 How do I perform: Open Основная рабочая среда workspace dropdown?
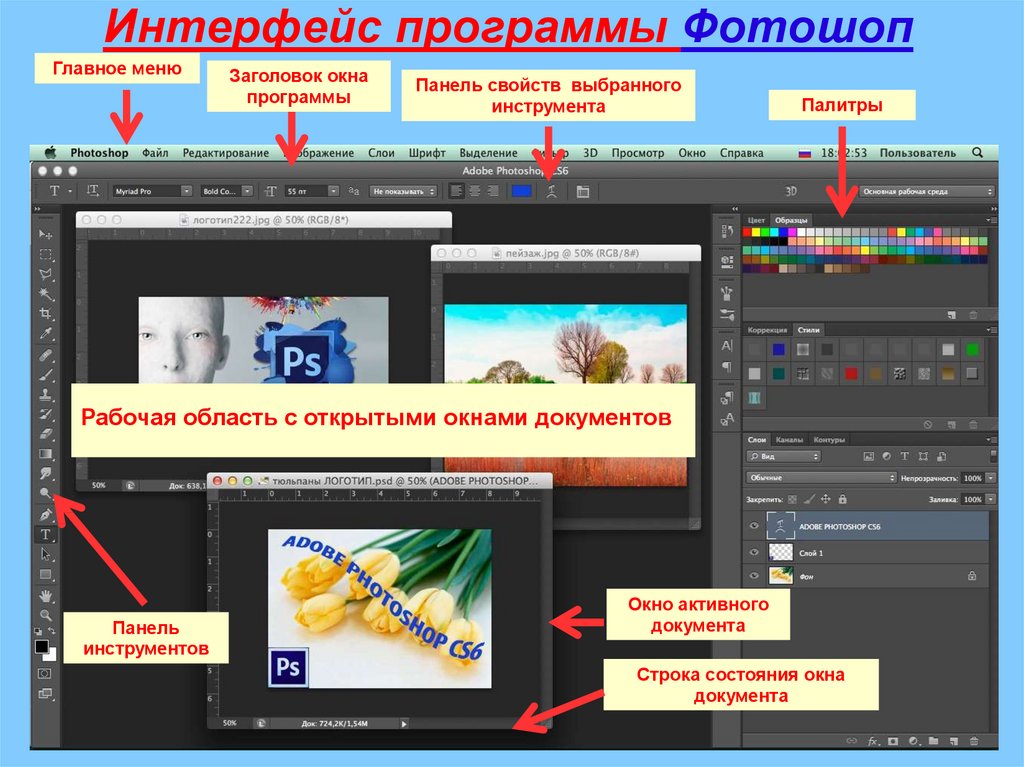click(926, 191)
